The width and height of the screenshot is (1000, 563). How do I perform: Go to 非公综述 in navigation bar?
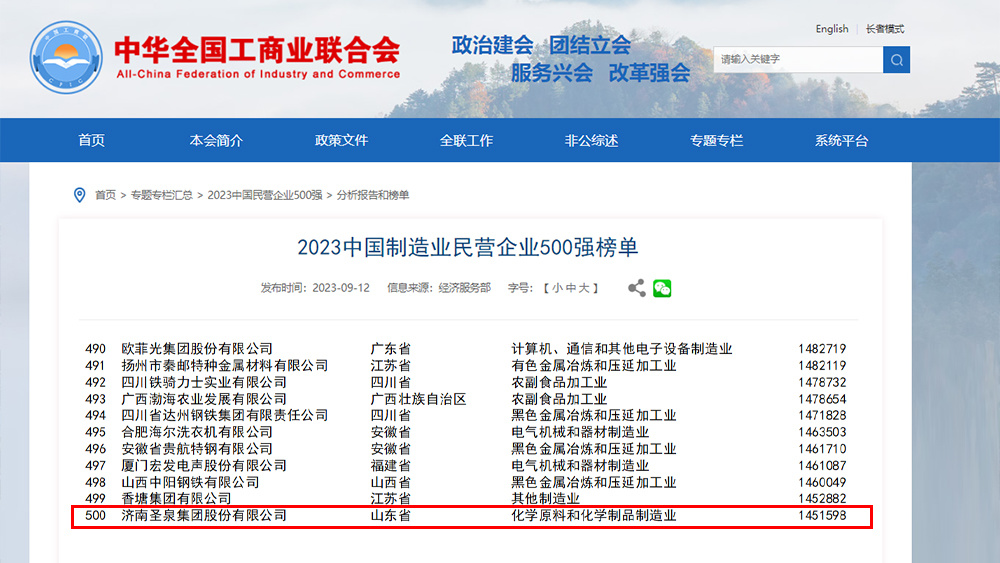click(591, 141)
